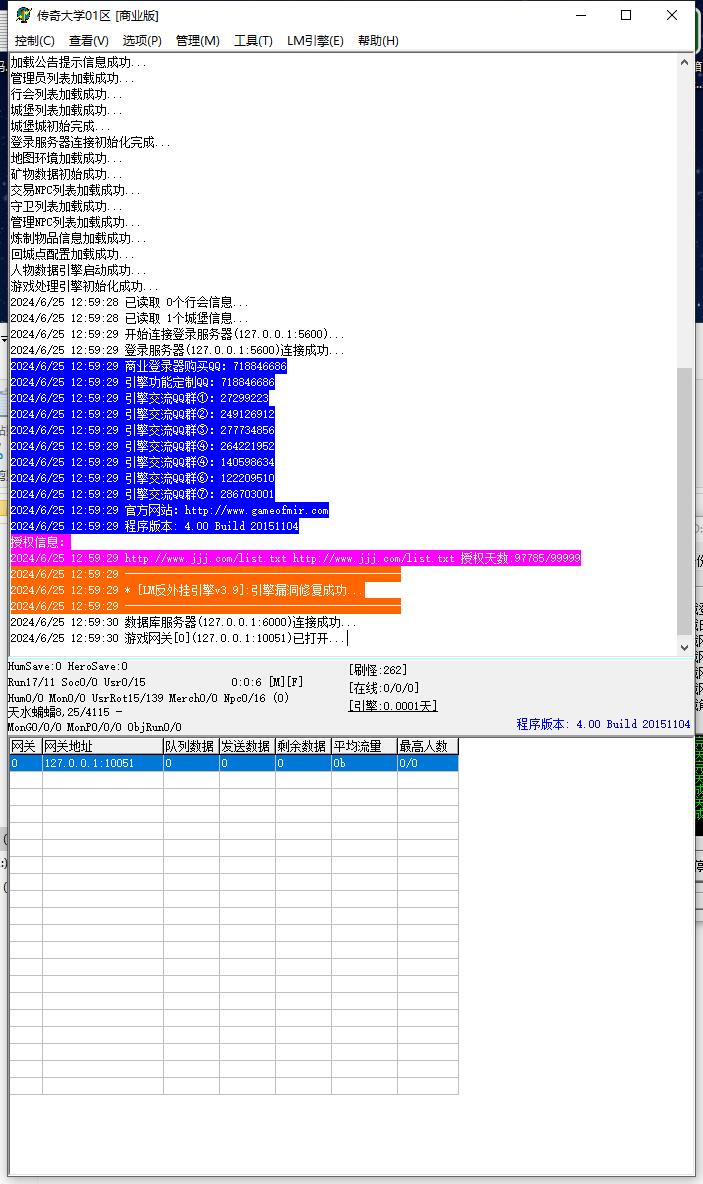Click the 引擎功能定制QQ log line
The height and width of the screenshot is (1184, 703).
tap(143, 382)
